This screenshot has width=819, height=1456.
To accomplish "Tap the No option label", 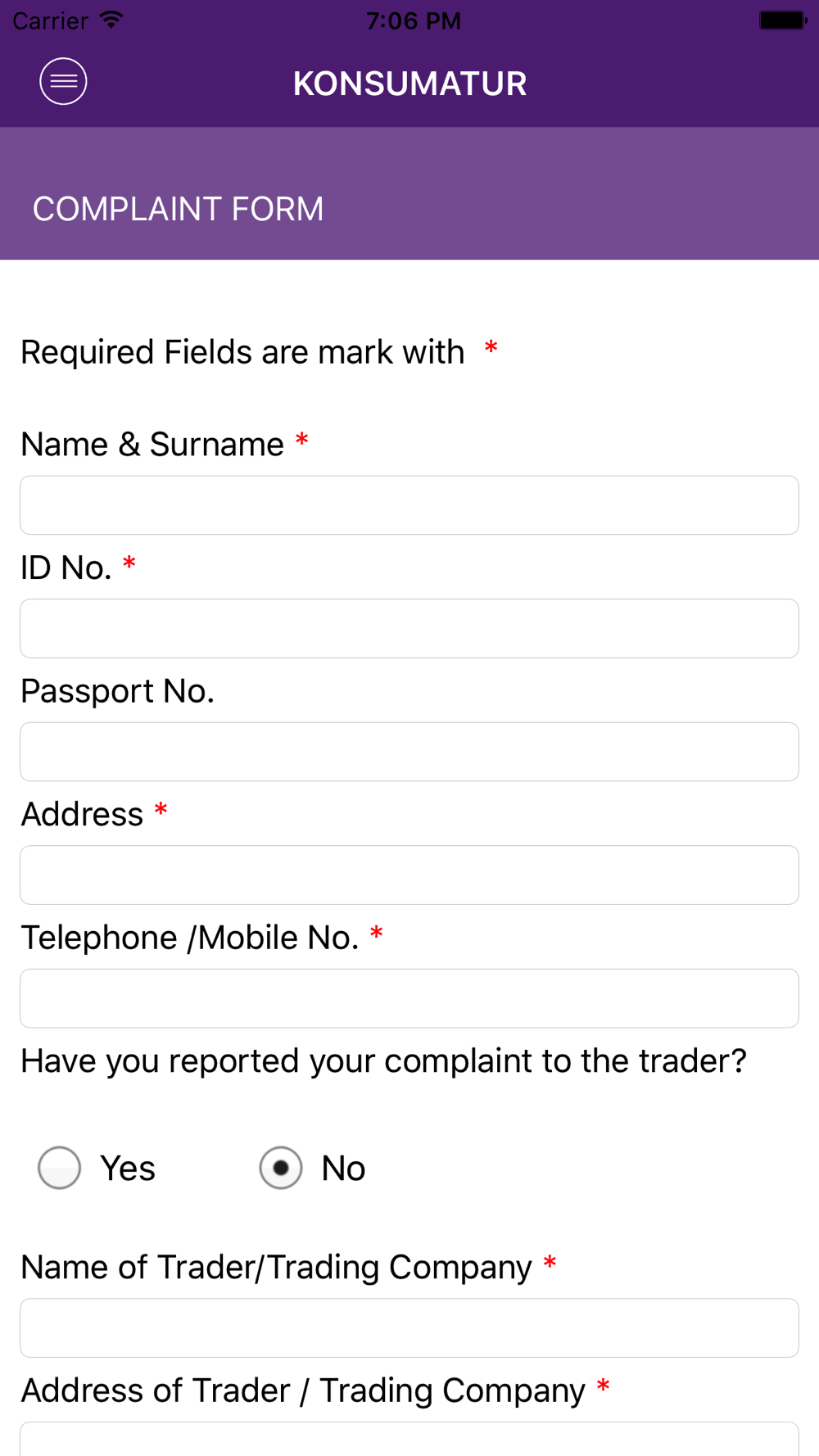I will [x=343, y=1169].
